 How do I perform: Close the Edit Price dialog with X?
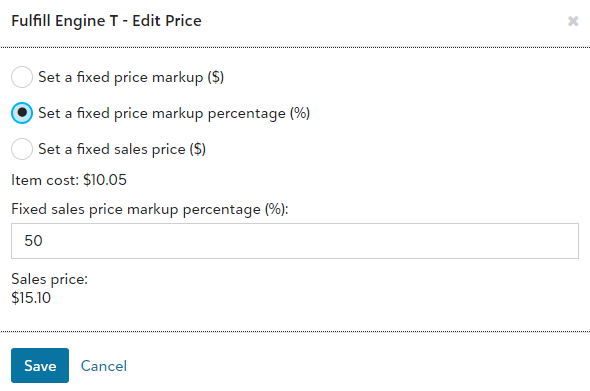pyautogui.click(x=573, y=21)
